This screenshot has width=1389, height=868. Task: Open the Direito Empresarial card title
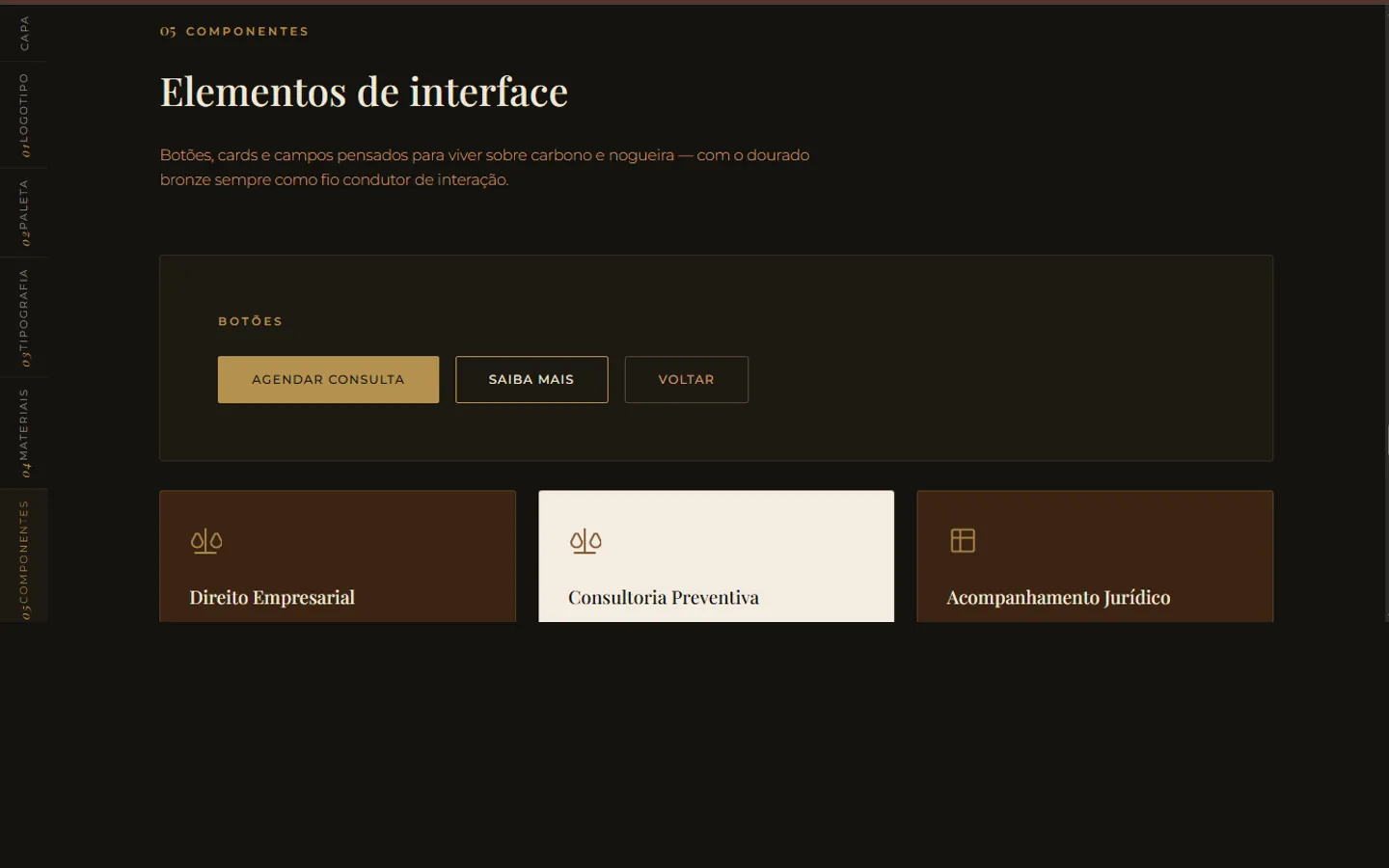click(x=272, y=597)
